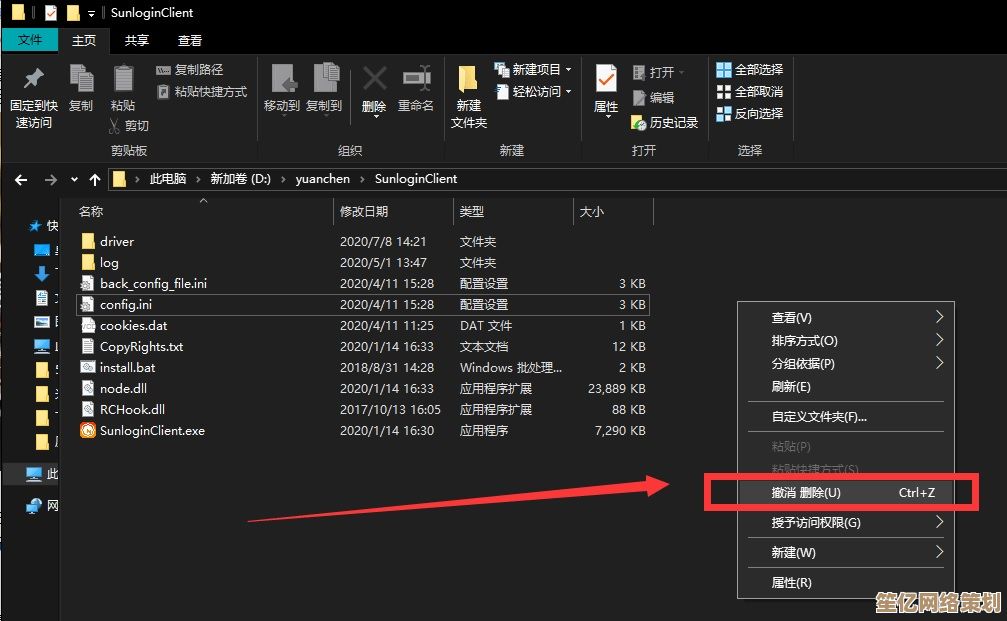Open the recent locations dropdown arrow
Image resolution: width=1007 pixels, height=621 pixels.
74,180
